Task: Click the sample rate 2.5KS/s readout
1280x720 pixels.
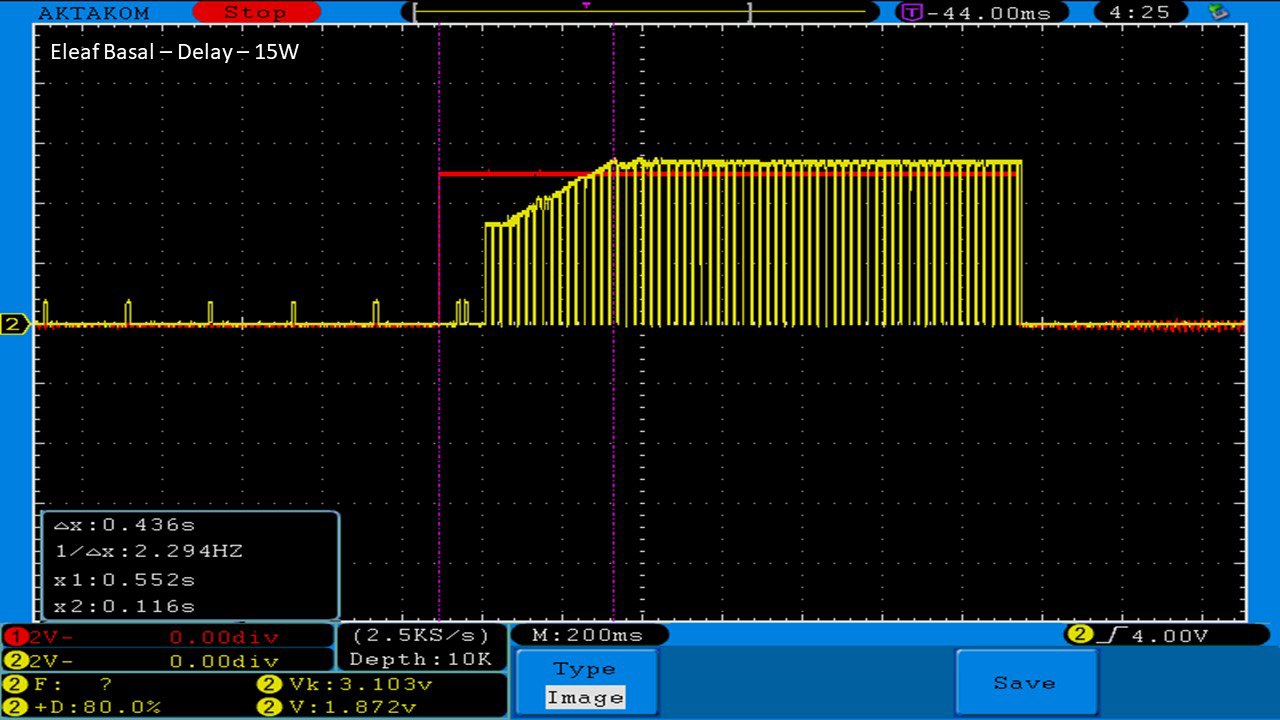Action: coord(420,635)
